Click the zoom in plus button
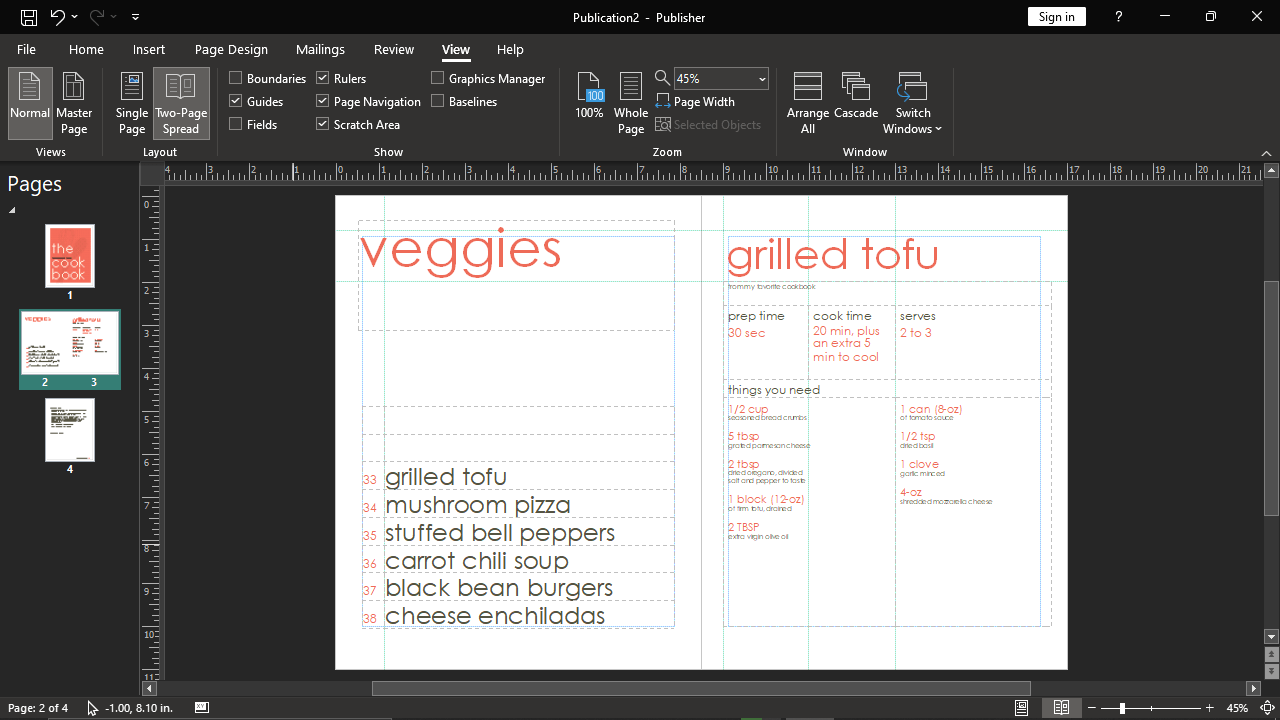1280x720 pixels. click(1210, 708)
